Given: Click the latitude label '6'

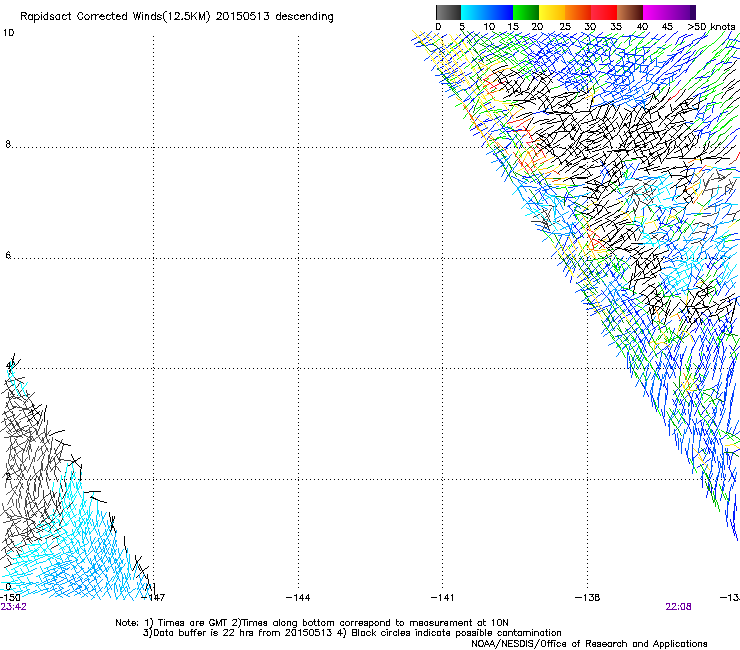Looking at the screenshot, I should pos(8,255).
